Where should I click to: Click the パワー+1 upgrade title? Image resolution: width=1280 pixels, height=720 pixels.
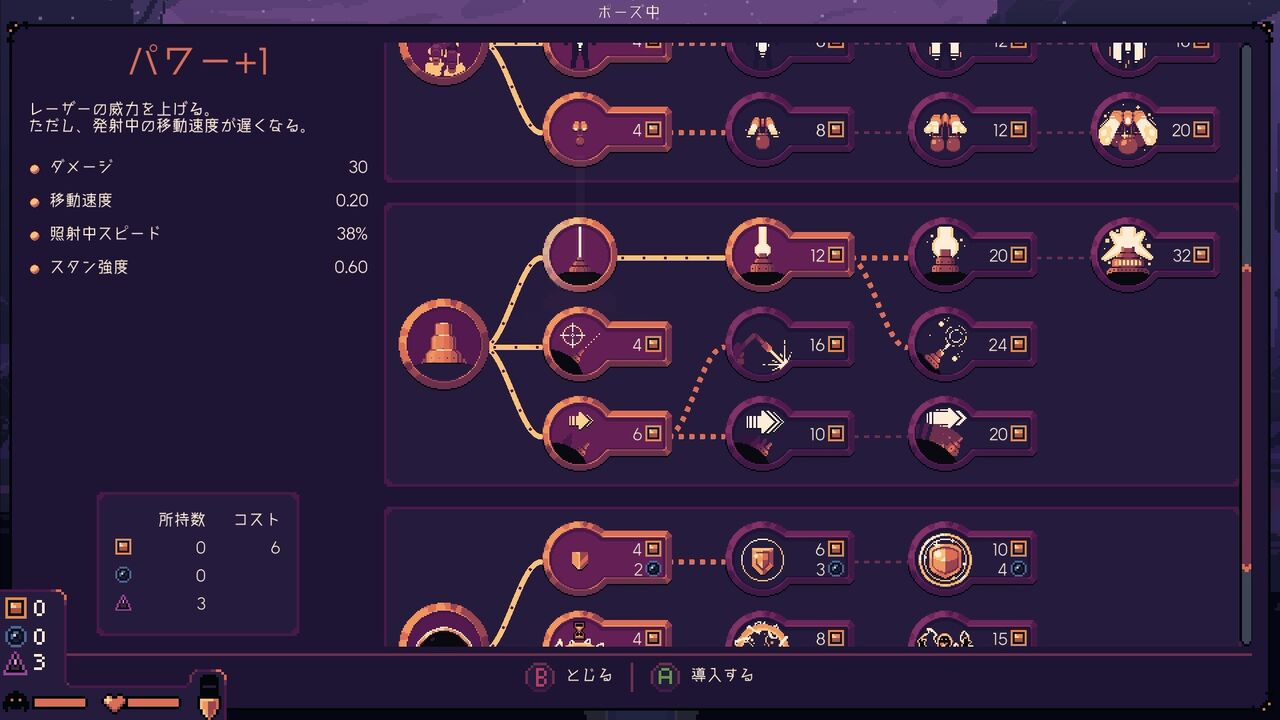point(198,62)
